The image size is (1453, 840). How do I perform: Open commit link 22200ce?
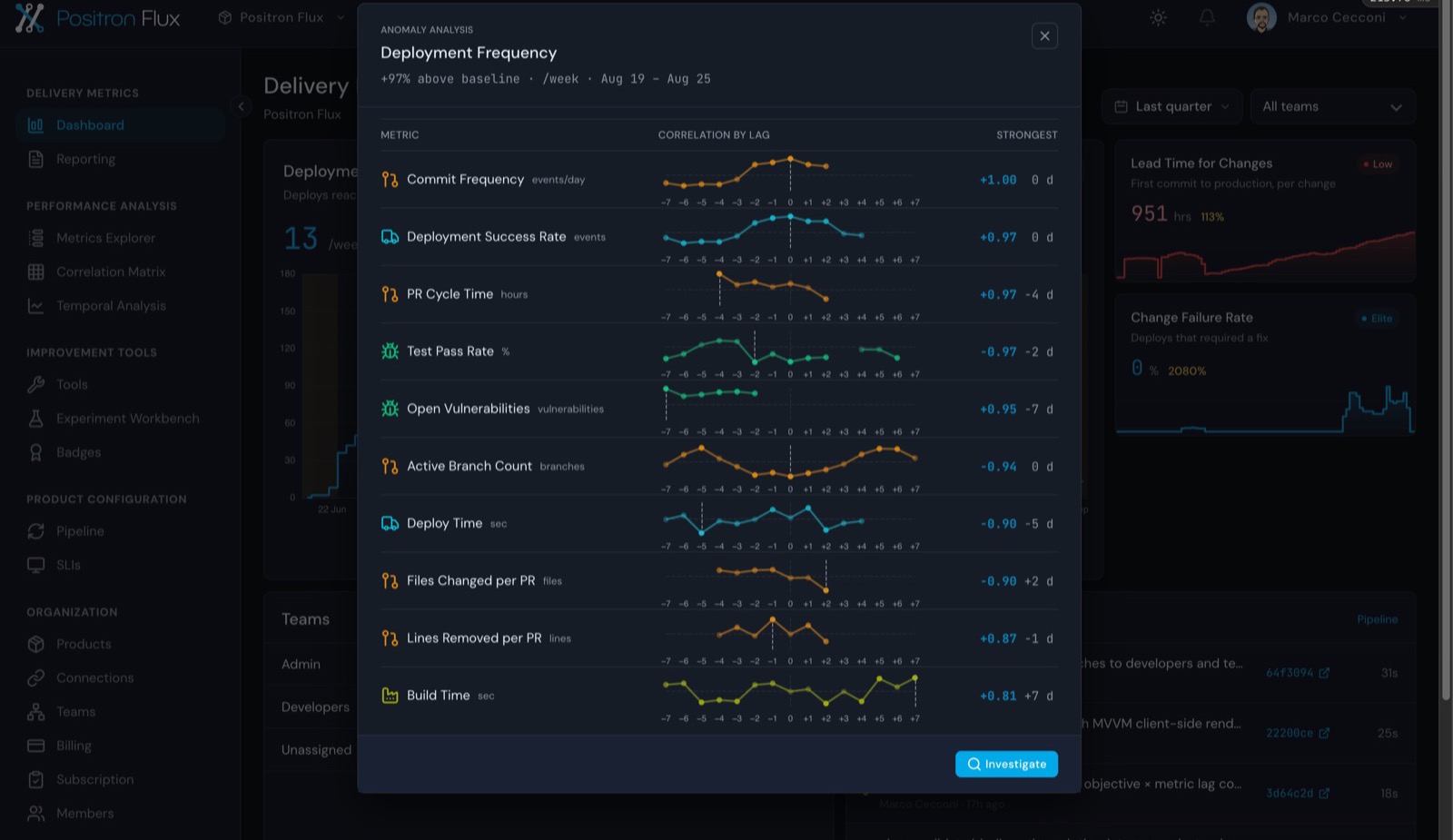1298,733
